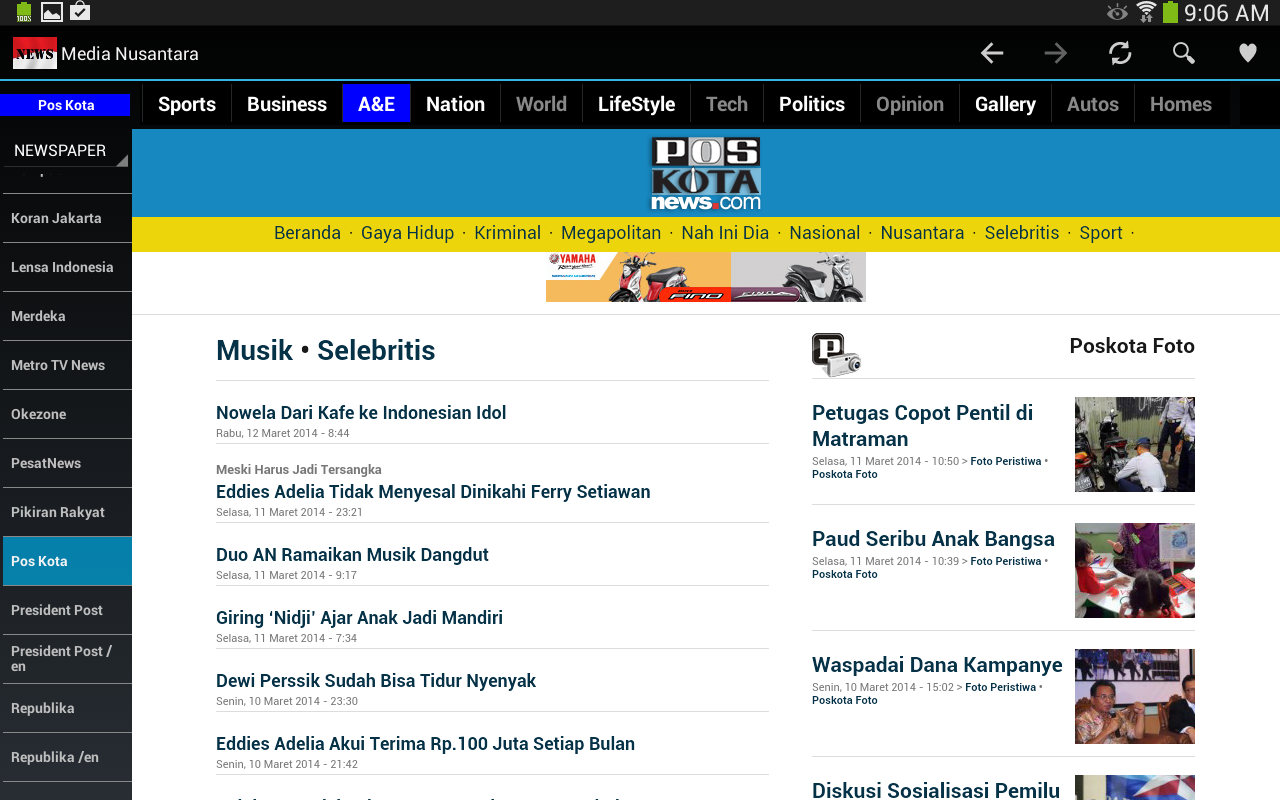Open the Gaya Hidup menu link

tap(407, 233)
